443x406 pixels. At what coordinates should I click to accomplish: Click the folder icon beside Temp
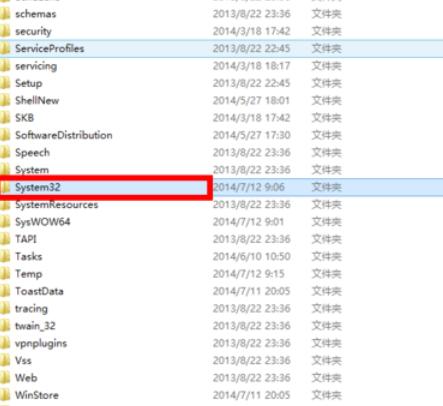click(5, 274)
